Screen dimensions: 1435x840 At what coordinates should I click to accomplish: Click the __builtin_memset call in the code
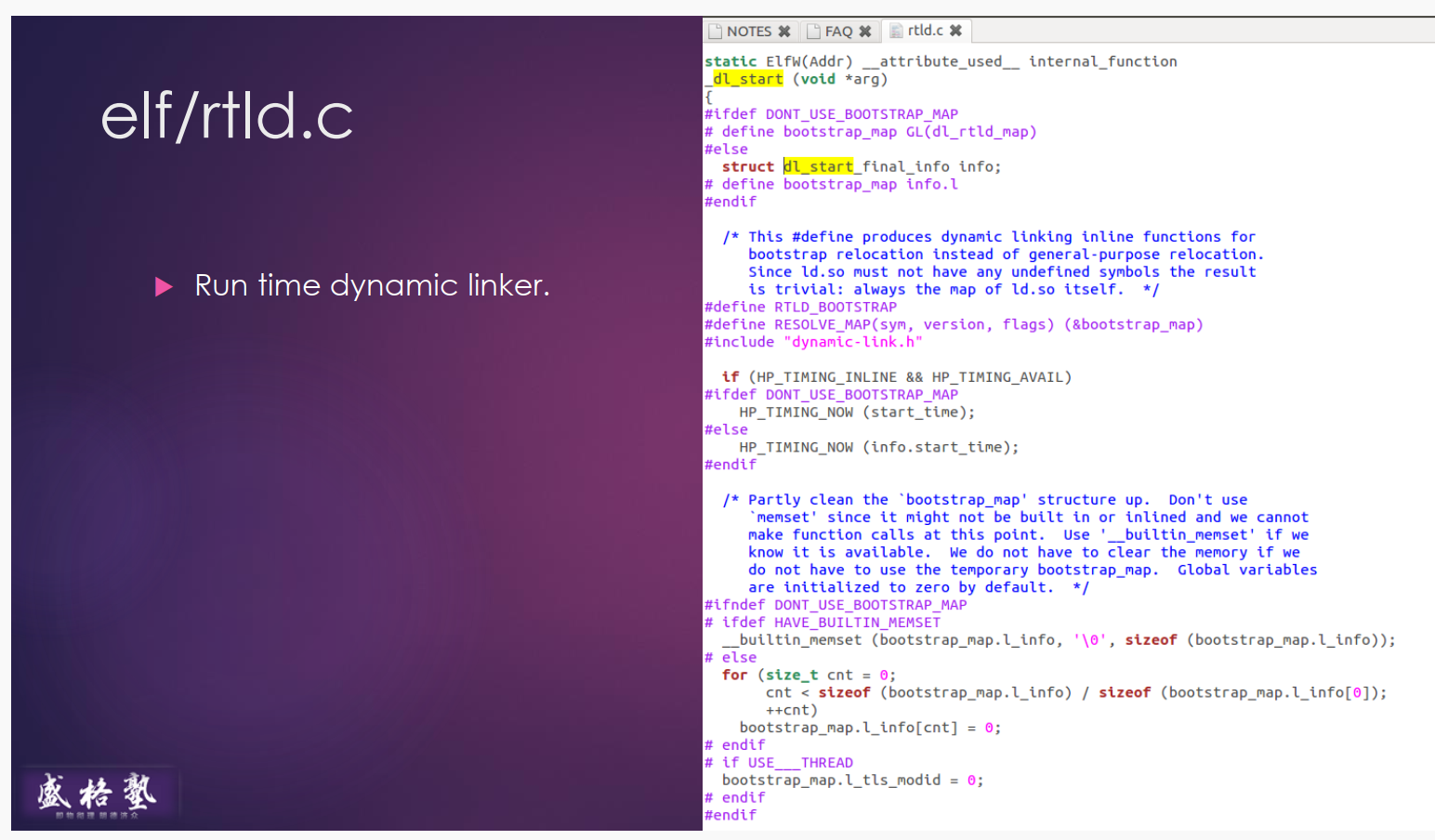792,639
